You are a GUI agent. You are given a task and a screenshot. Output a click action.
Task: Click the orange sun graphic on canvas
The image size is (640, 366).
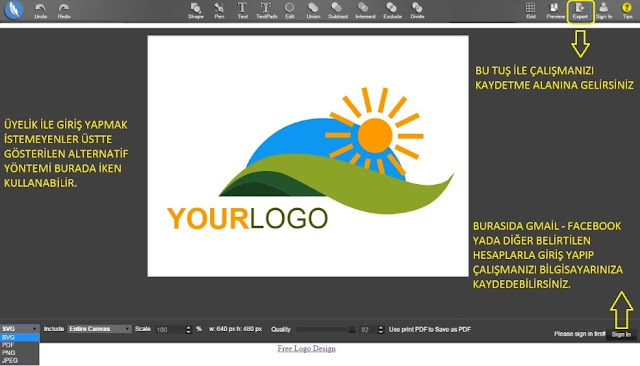click(x=375, y=135)
